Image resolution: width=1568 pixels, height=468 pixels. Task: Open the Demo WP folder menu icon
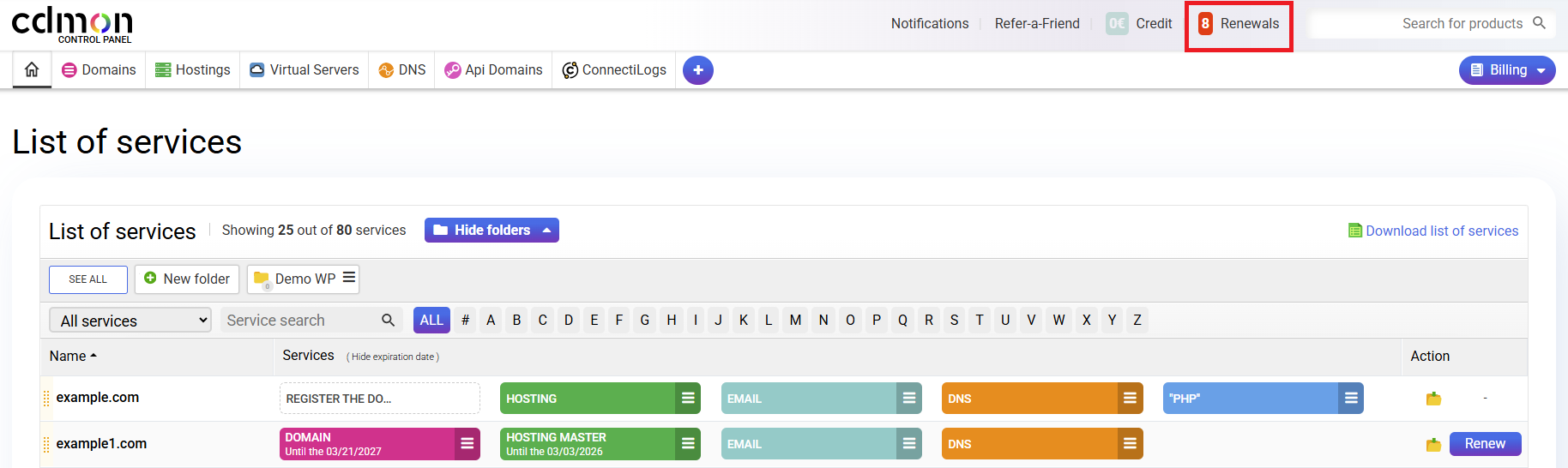tap(349, 278)
